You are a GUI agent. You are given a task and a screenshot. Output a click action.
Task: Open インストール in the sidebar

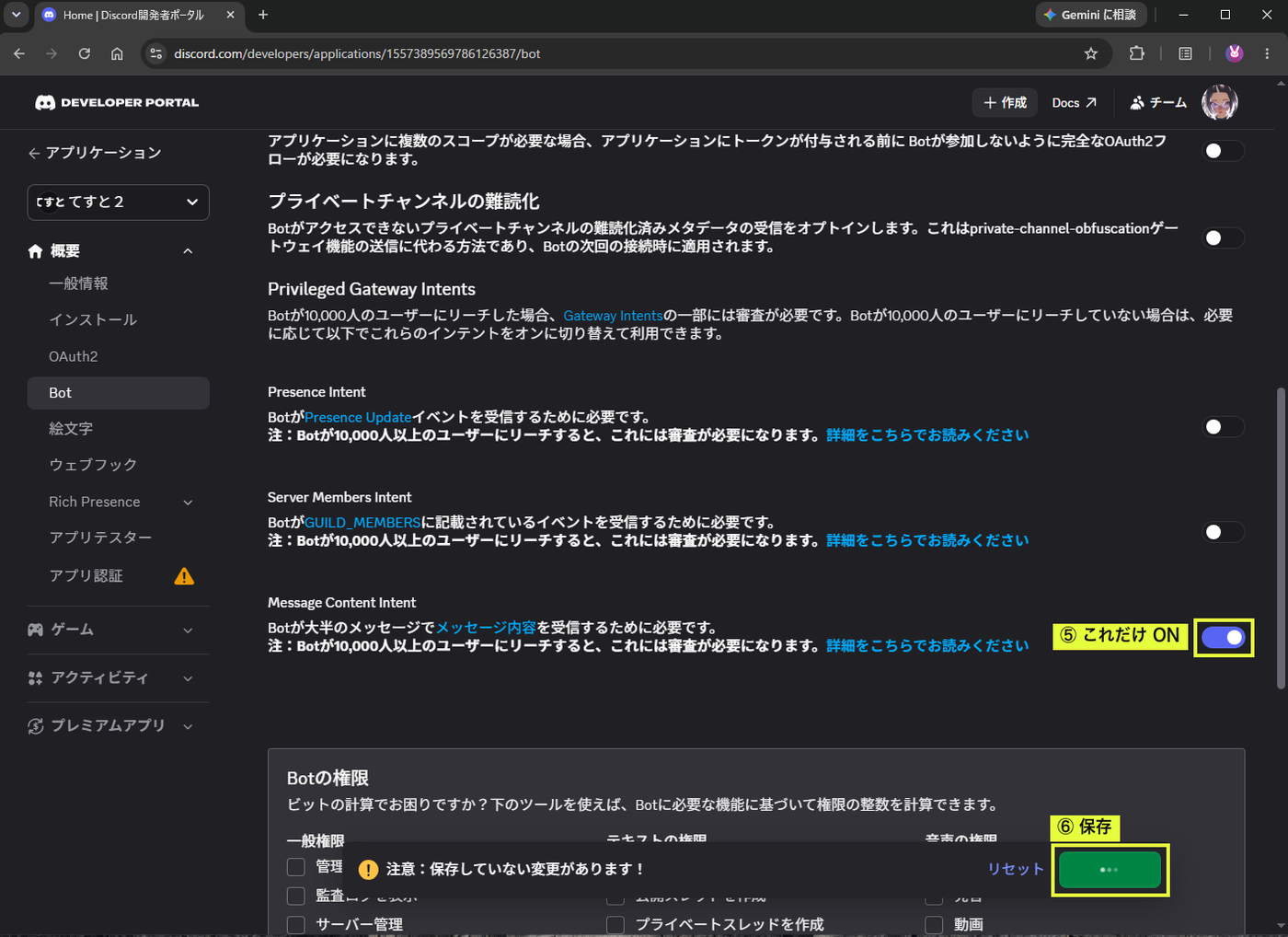119,319
